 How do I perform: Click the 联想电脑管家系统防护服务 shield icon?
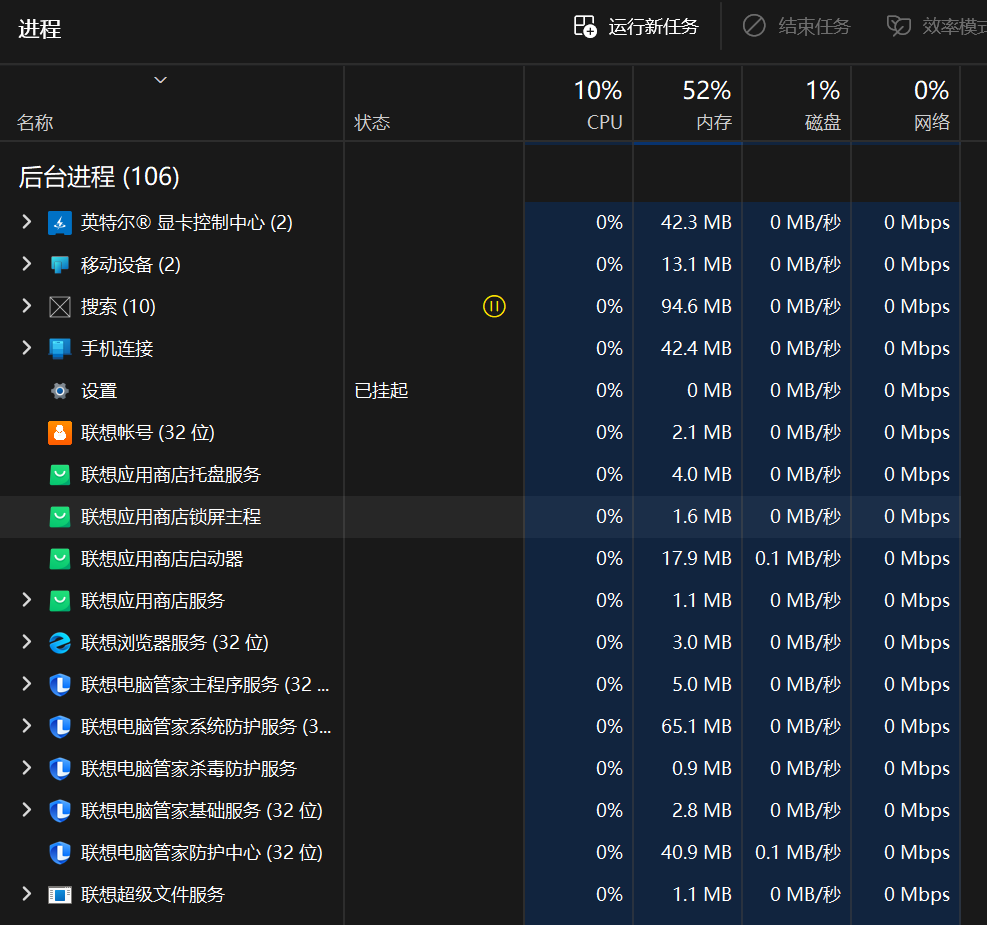pyautogui.click(x=60, y=727)
